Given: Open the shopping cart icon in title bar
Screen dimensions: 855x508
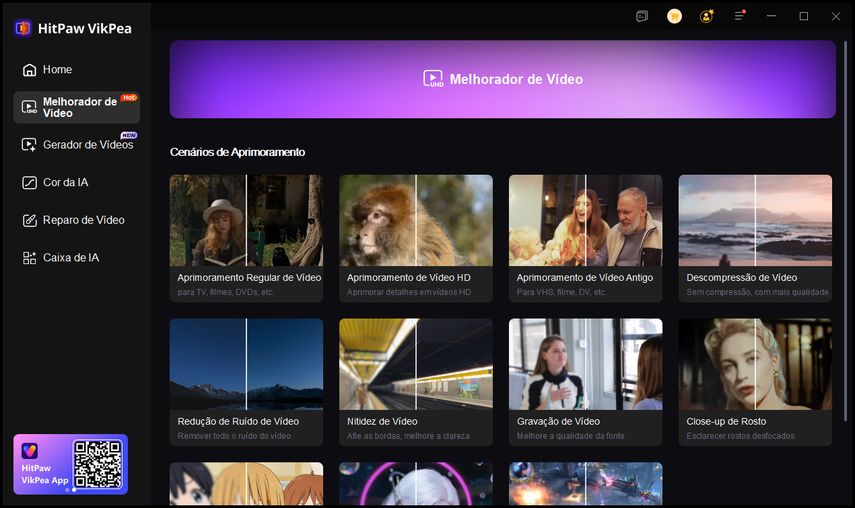Looking at the screenshot, I should (x=674, y=16).
